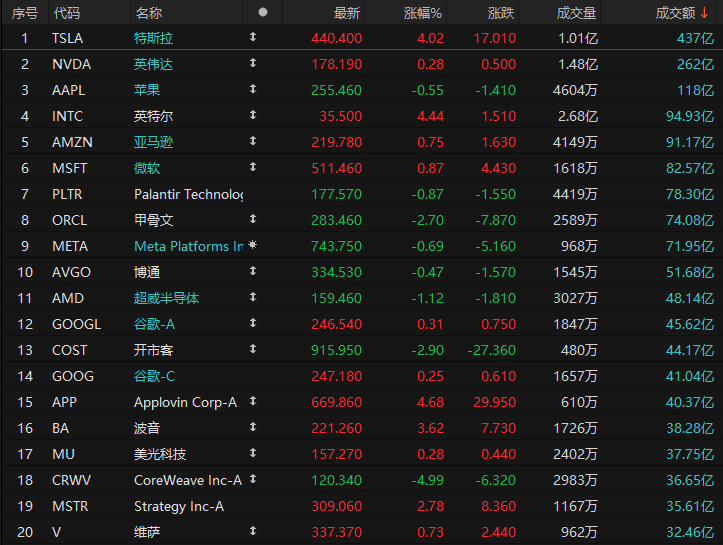Viewport: 723px width, 545px height.
Task: Open the 谷歌-A stock name link
Action: pyautogui.click(x=154, y=324)
